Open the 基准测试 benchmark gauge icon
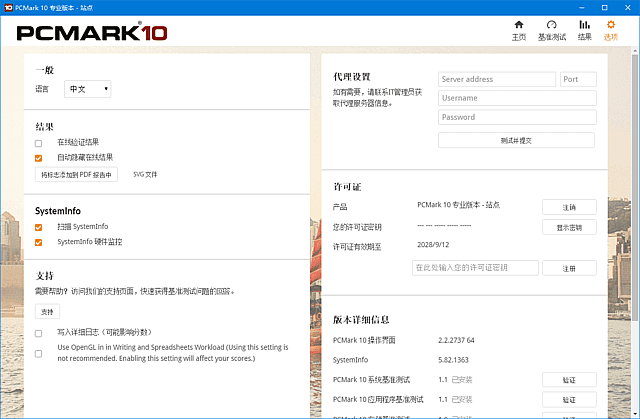The image size is (640, 419). [552, 25]
